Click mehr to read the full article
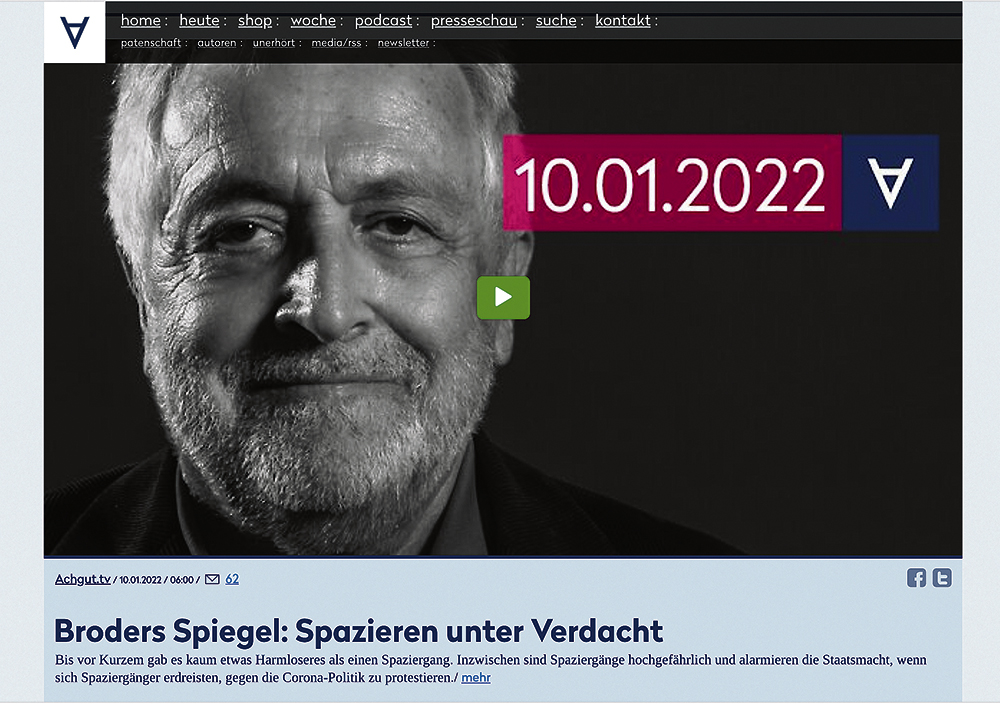Image resolution: width=1000 pixels, height=705 pixels. [x=476, y=678]
